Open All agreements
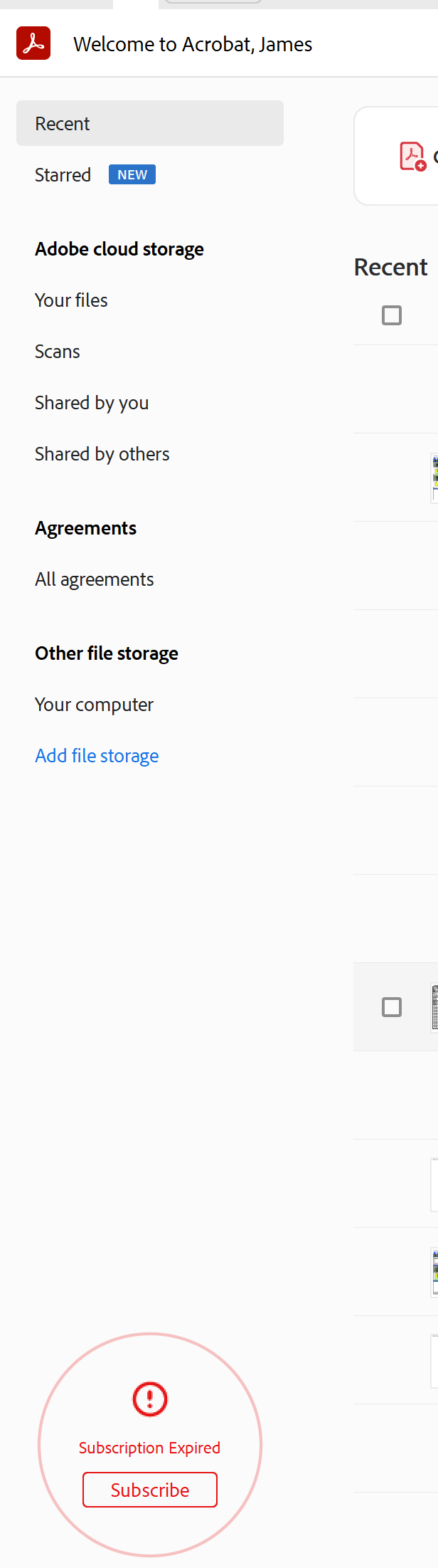438x1568 pixels. pos(94,579)
